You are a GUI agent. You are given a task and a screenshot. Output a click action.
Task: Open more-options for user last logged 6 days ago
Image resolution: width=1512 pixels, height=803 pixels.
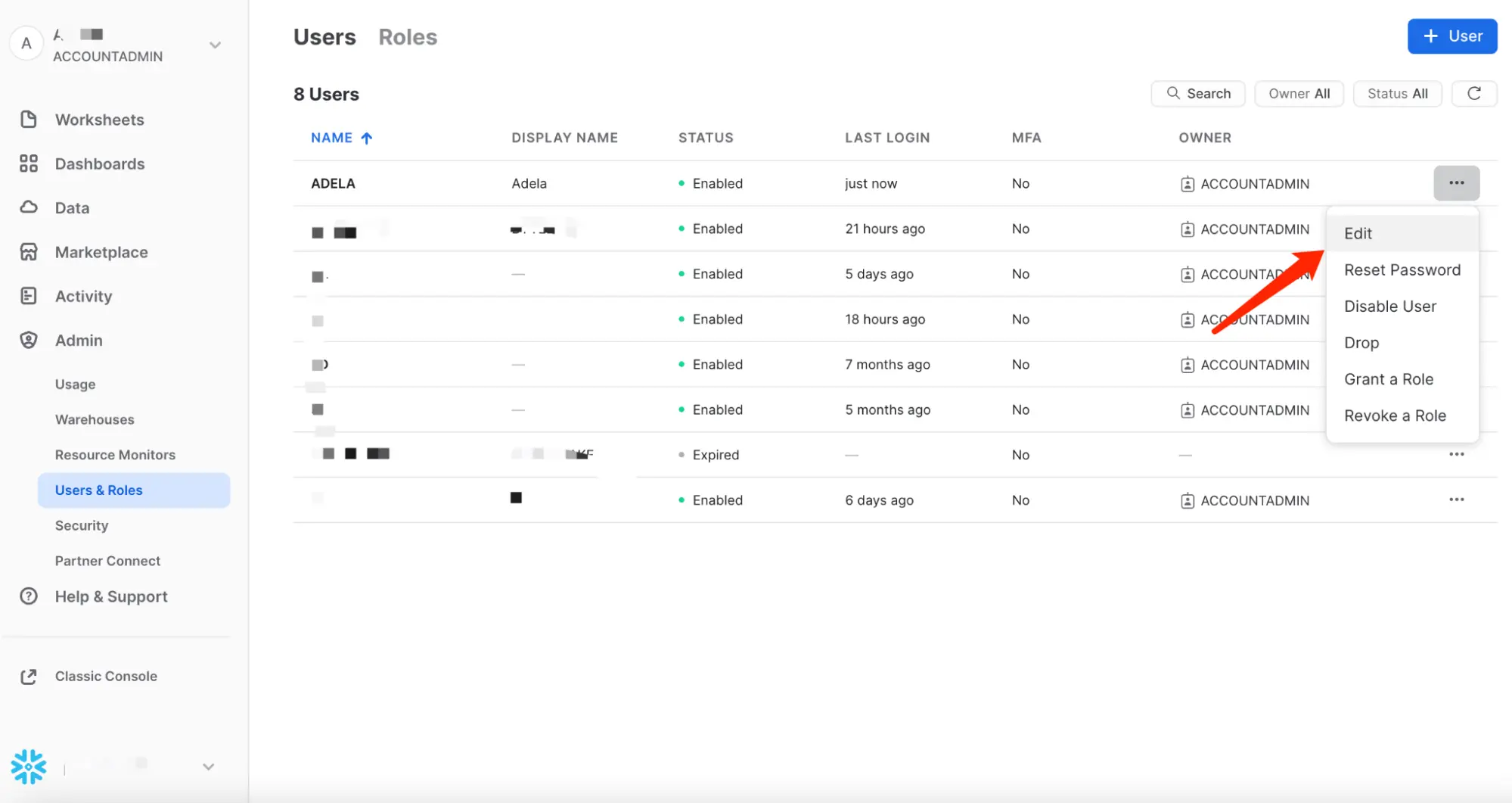1456,500
